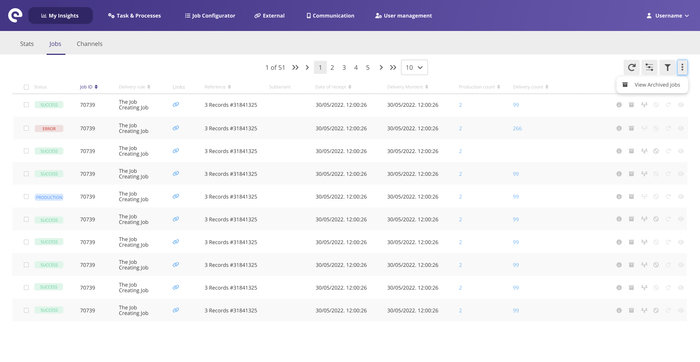The image size is (700, 362).
Task: Choose View Archived jobs from the popup menu
Action: (x=652, y=85)
